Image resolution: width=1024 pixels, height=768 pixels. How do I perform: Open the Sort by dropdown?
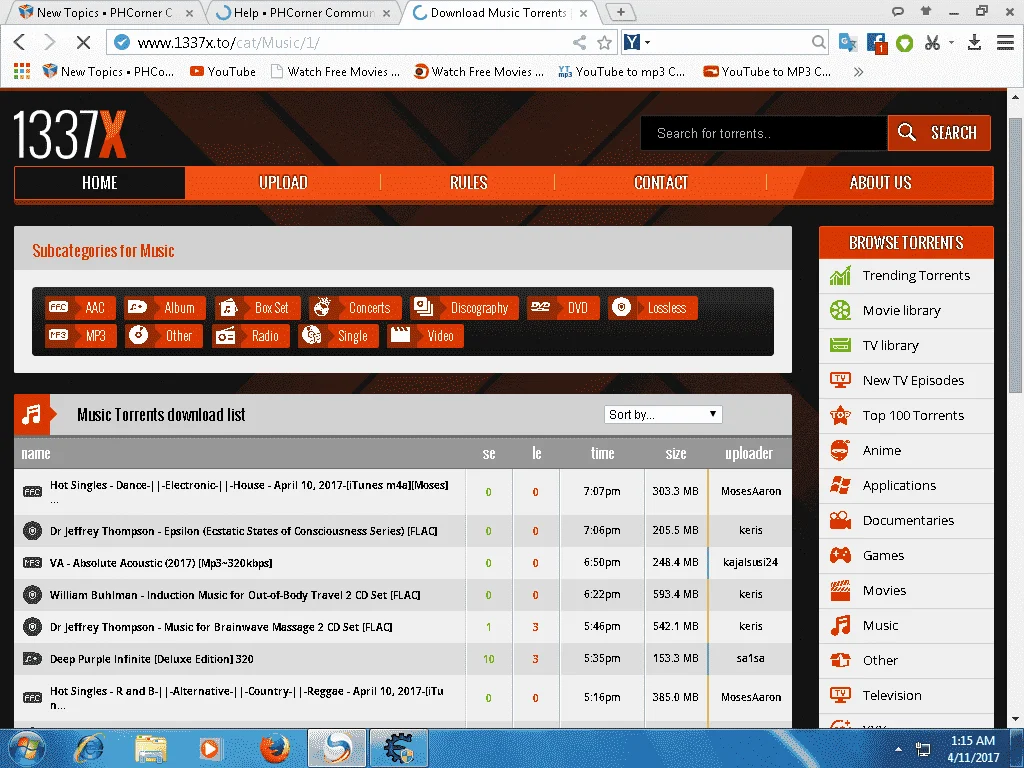pyautogui.click(x=663, y=415)
